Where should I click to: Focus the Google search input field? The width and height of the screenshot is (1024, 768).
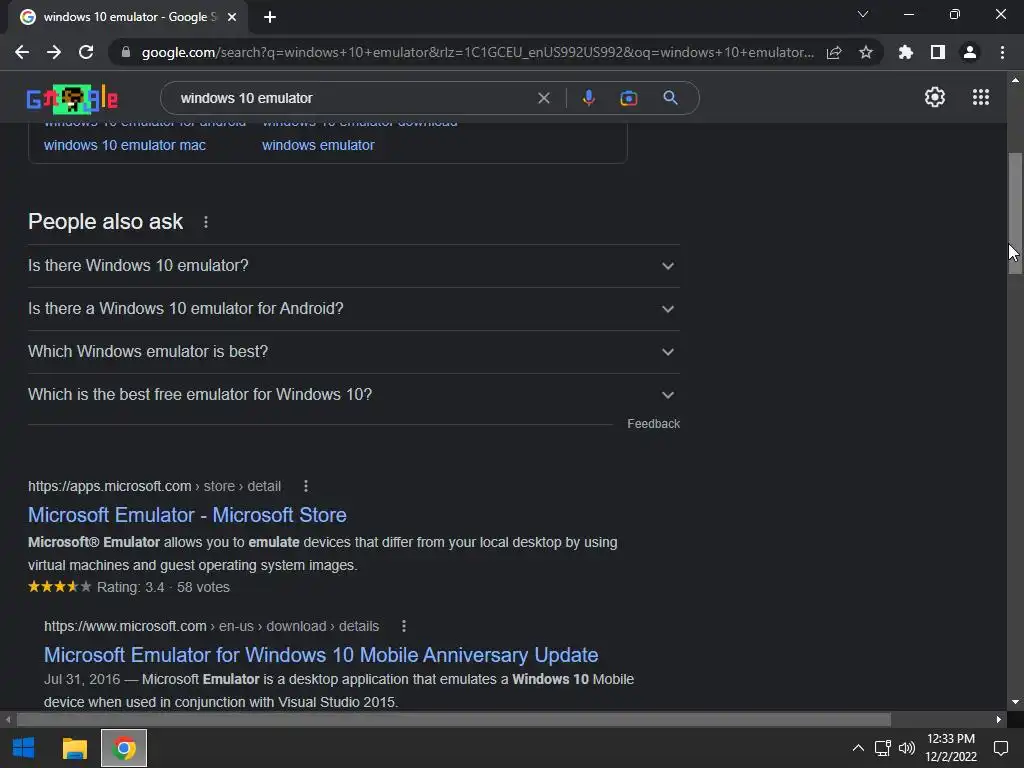pyautogui.click(x=353, y=98)
